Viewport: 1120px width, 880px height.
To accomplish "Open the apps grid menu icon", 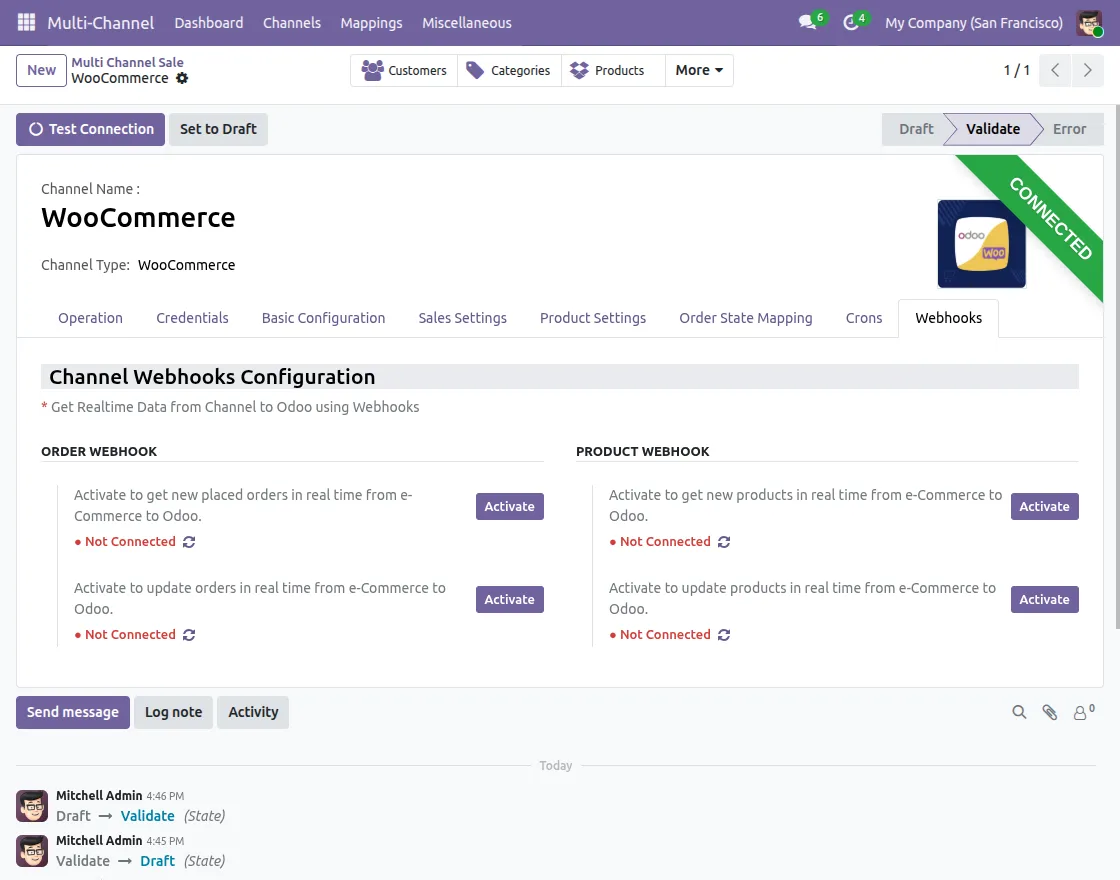I will (x=26, y=22).
